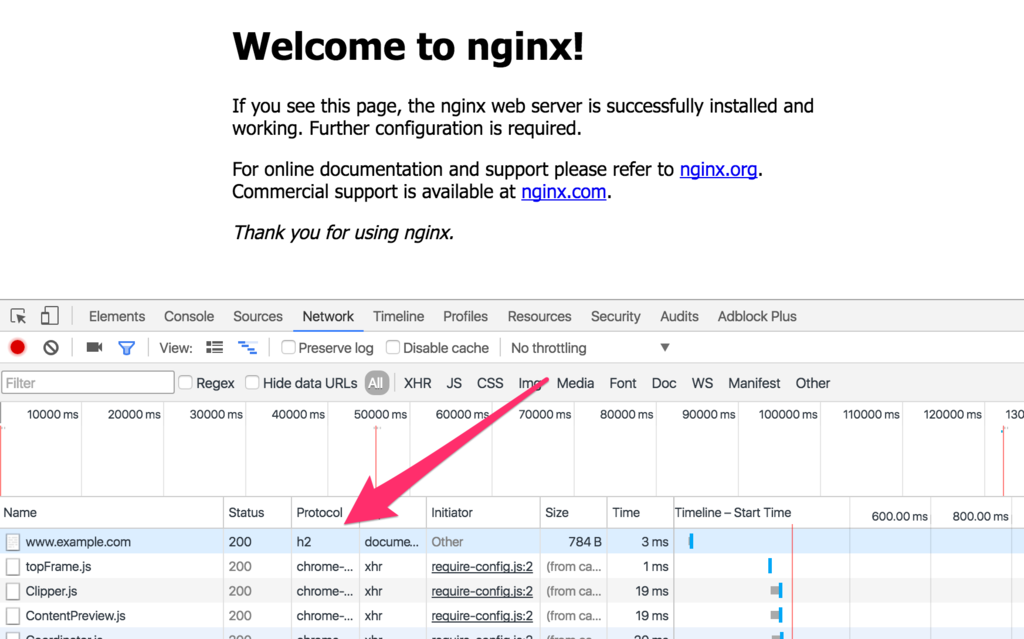This screenshot has width=1024, height=639.
Task: Switch view to detailed request rows
Action: point(214,347)
